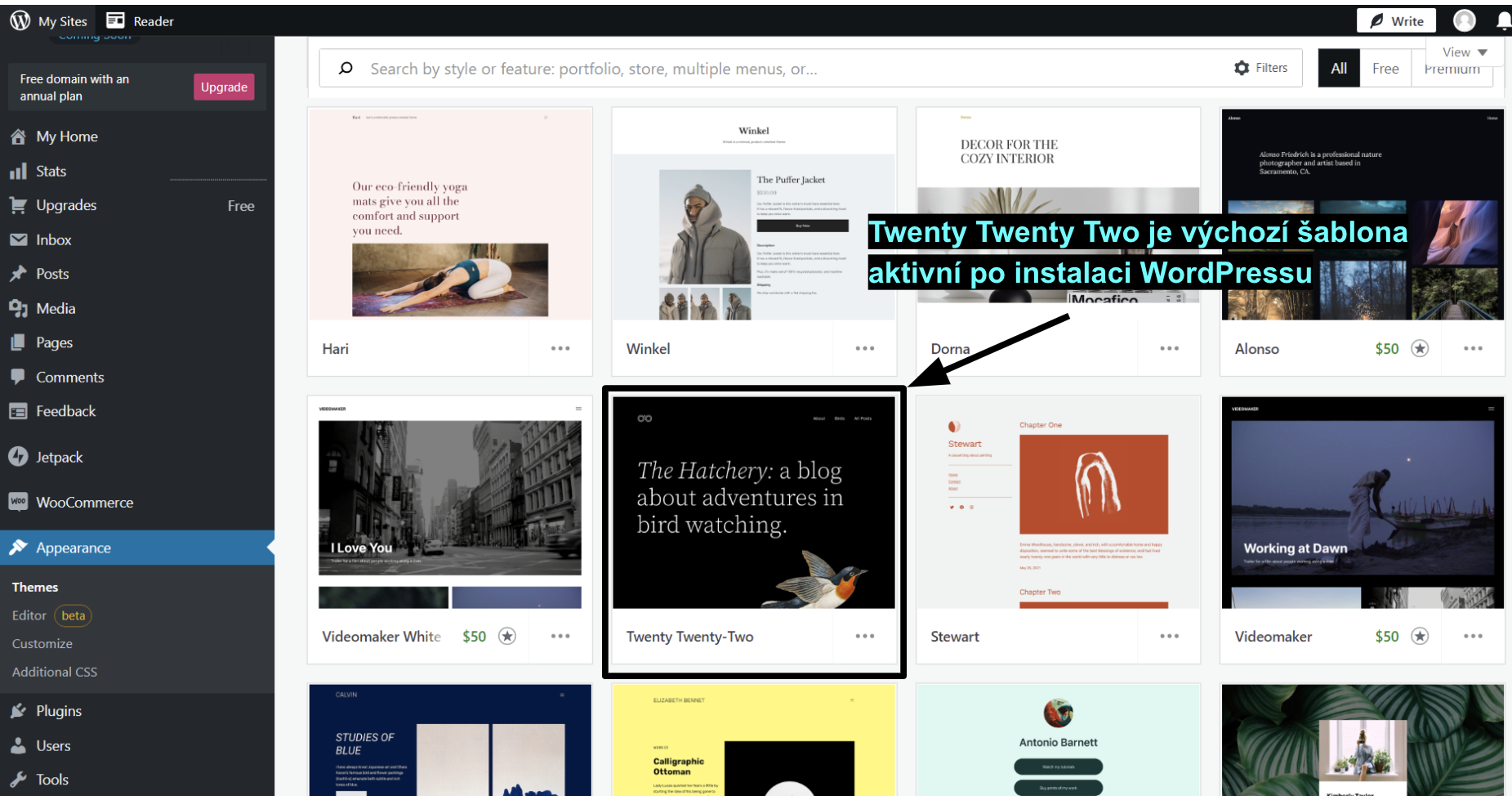Open the Themes submenu link
Viewport: 1512px width, 796px height.
click(35, 587)
